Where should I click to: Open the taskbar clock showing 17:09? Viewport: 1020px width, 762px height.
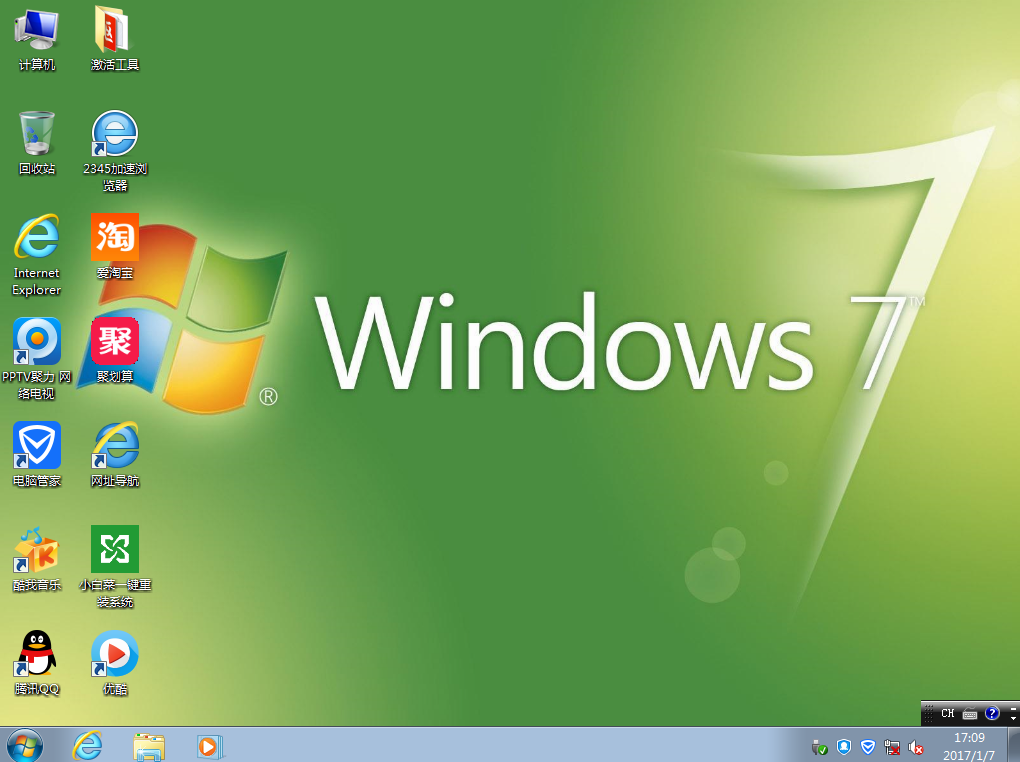(969, 746)
